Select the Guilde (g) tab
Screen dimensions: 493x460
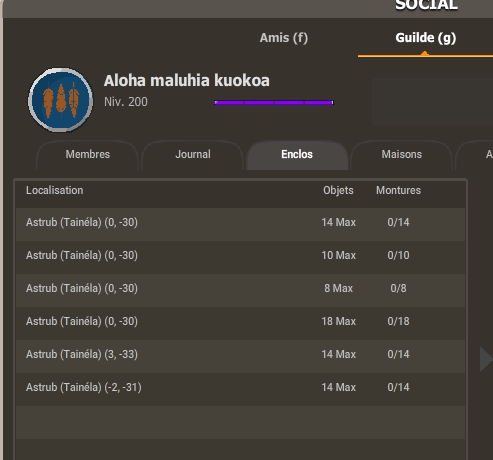(425, 38)
